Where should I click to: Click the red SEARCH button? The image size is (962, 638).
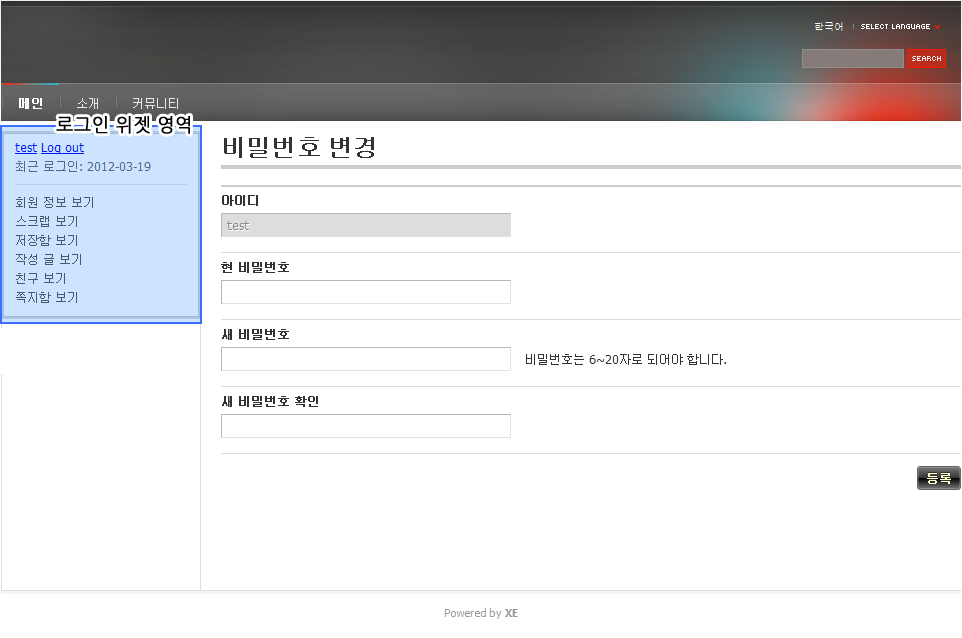(926, 59)
